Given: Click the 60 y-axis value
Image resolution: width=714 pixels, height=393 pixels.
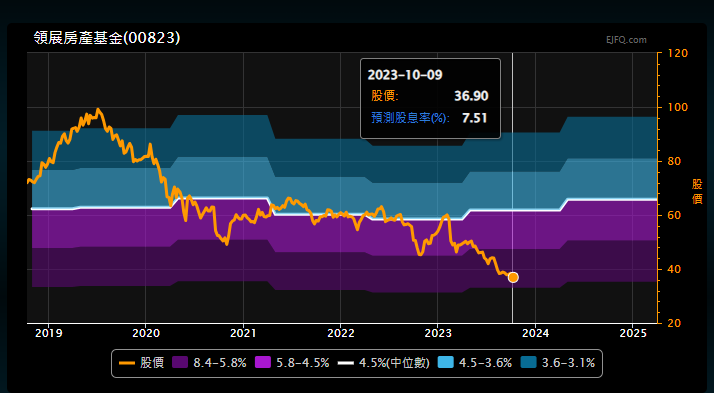Looking at the screenshot, I should [x=675, y=215].
